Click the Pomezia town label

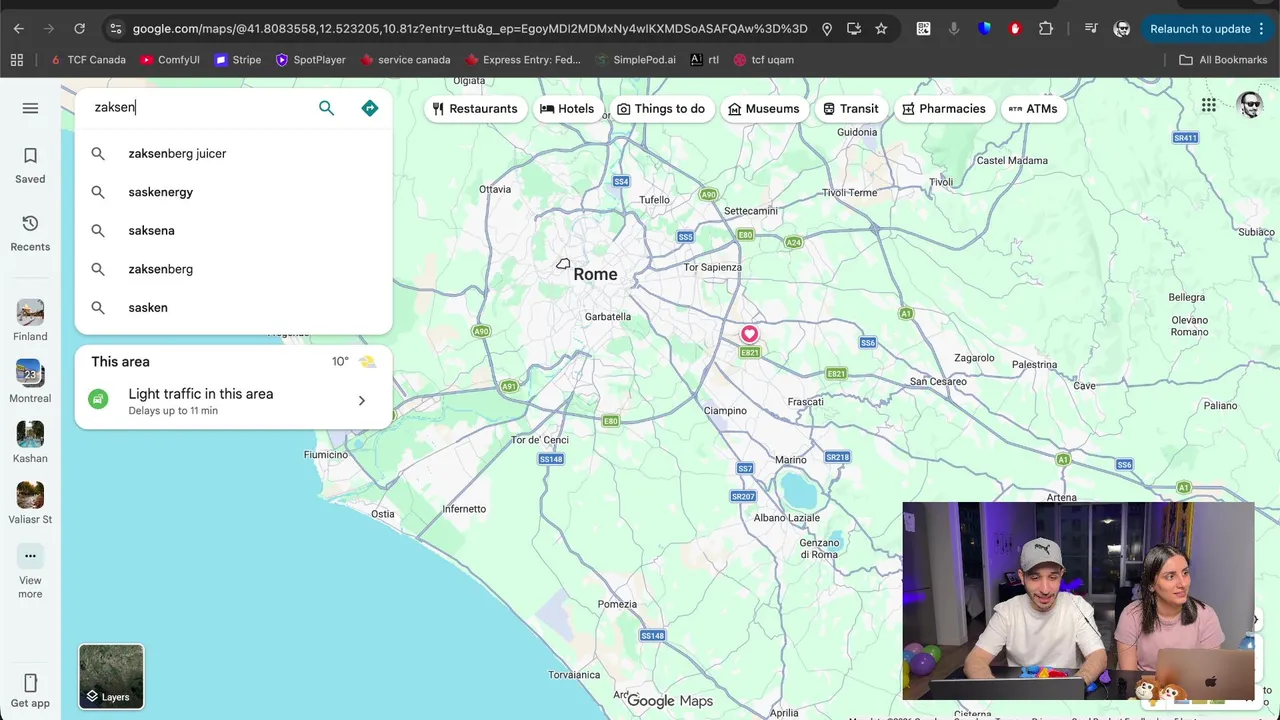[617, 604]
